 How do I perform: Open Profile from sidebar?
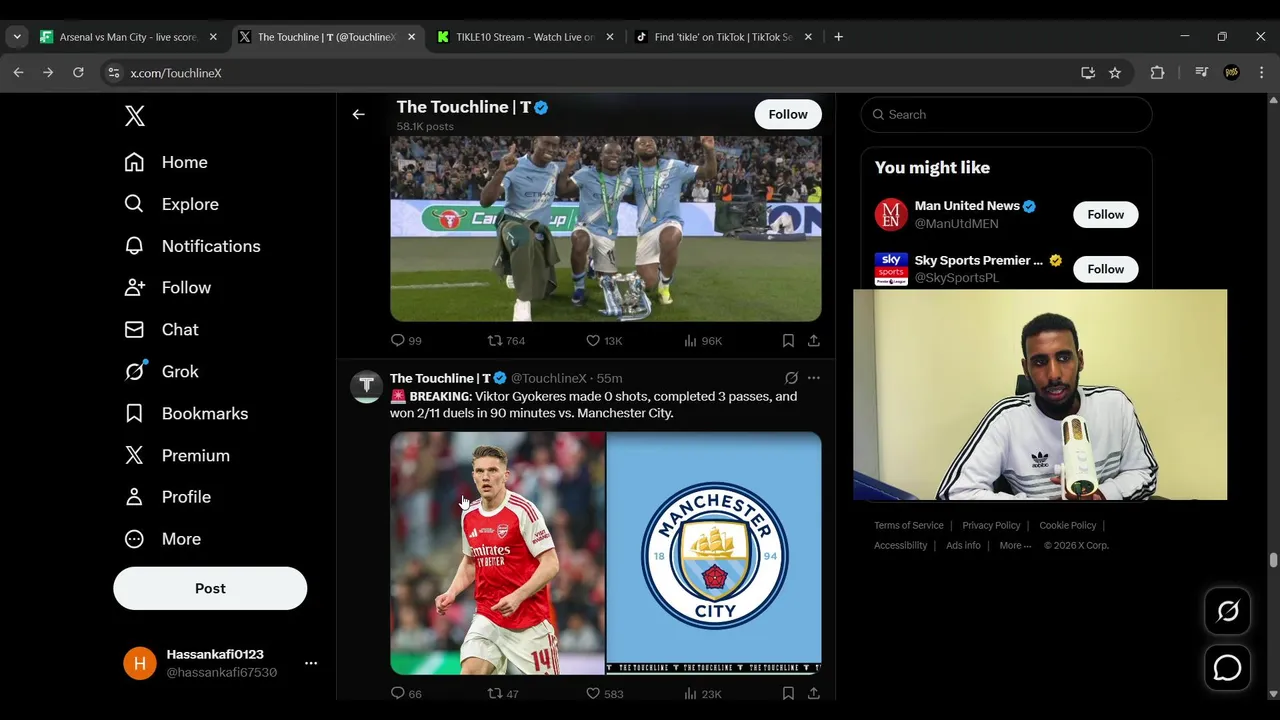point(167,497)
